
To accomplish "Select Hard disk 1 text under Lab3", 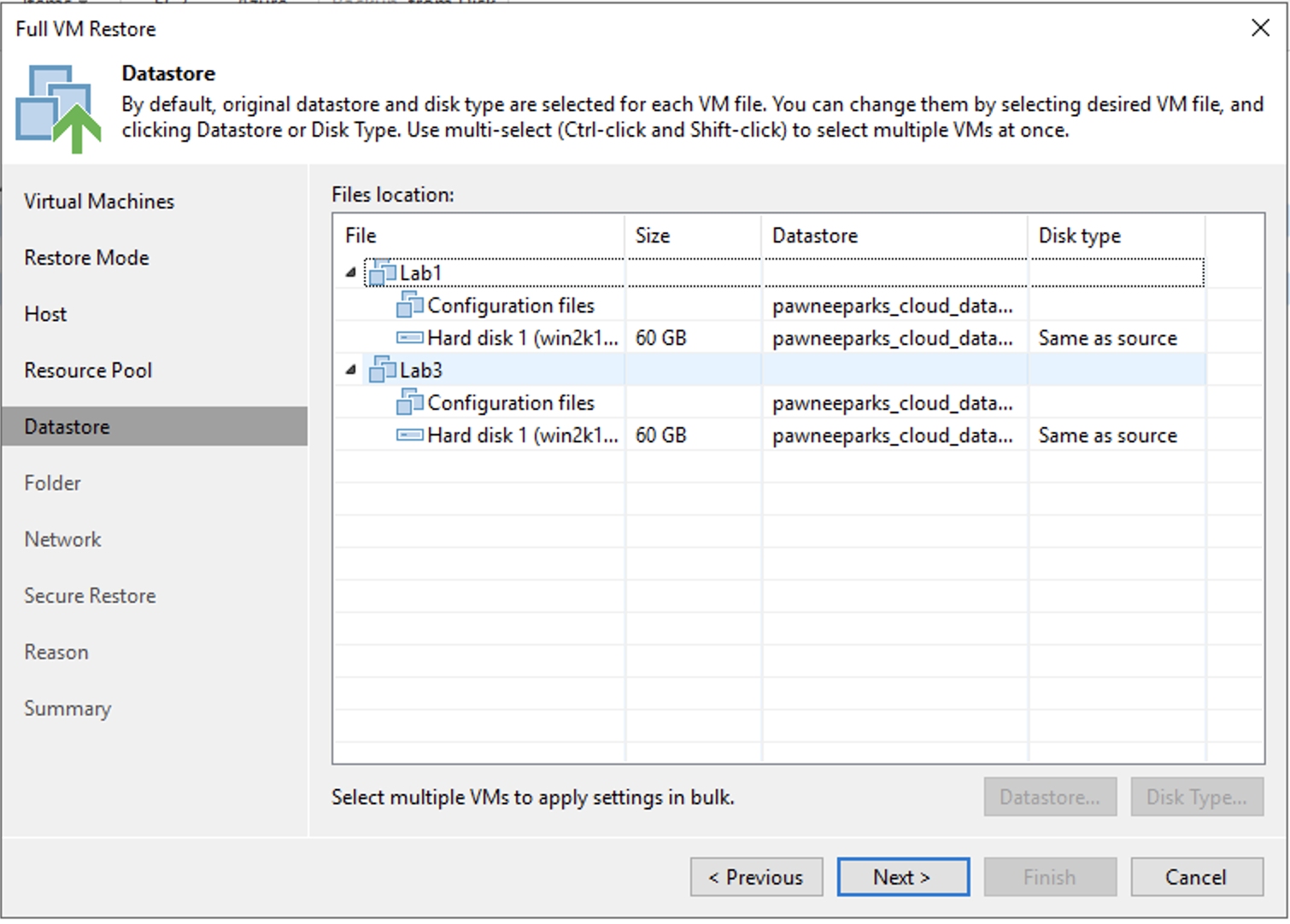I will [x=523, y=436].
